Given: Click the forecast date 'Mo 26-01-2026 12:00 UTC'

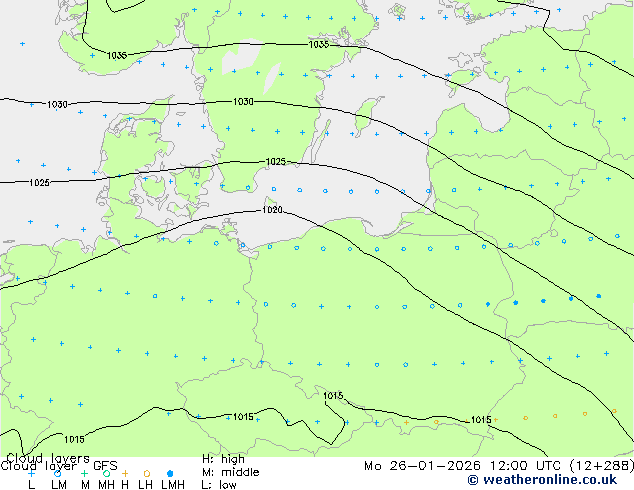Looking at the screenshot, I should point(464,466).
